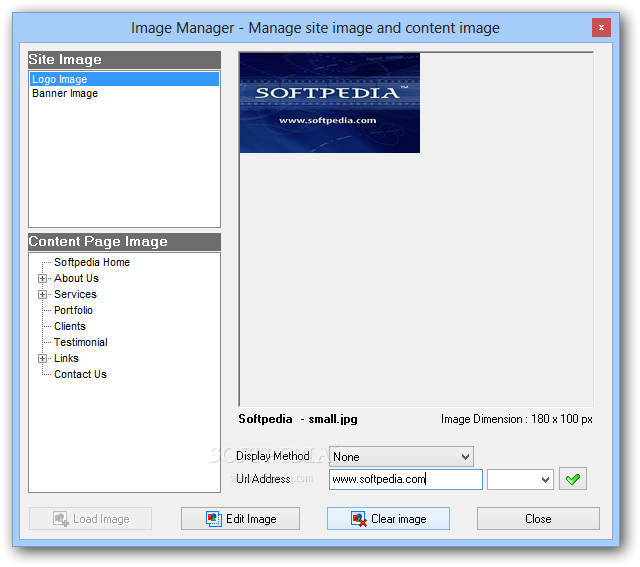The width and height of the screenshot is (640, 567).
Task: Click the Site Image panel header
Action: click(124, 60)
